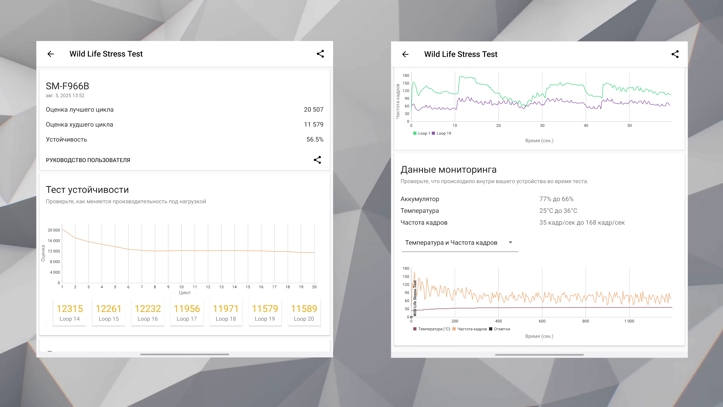The width and height of the screenshot is (723, 407).
Task: Click the best loop score 20 507
Action: tap(314, 110)
